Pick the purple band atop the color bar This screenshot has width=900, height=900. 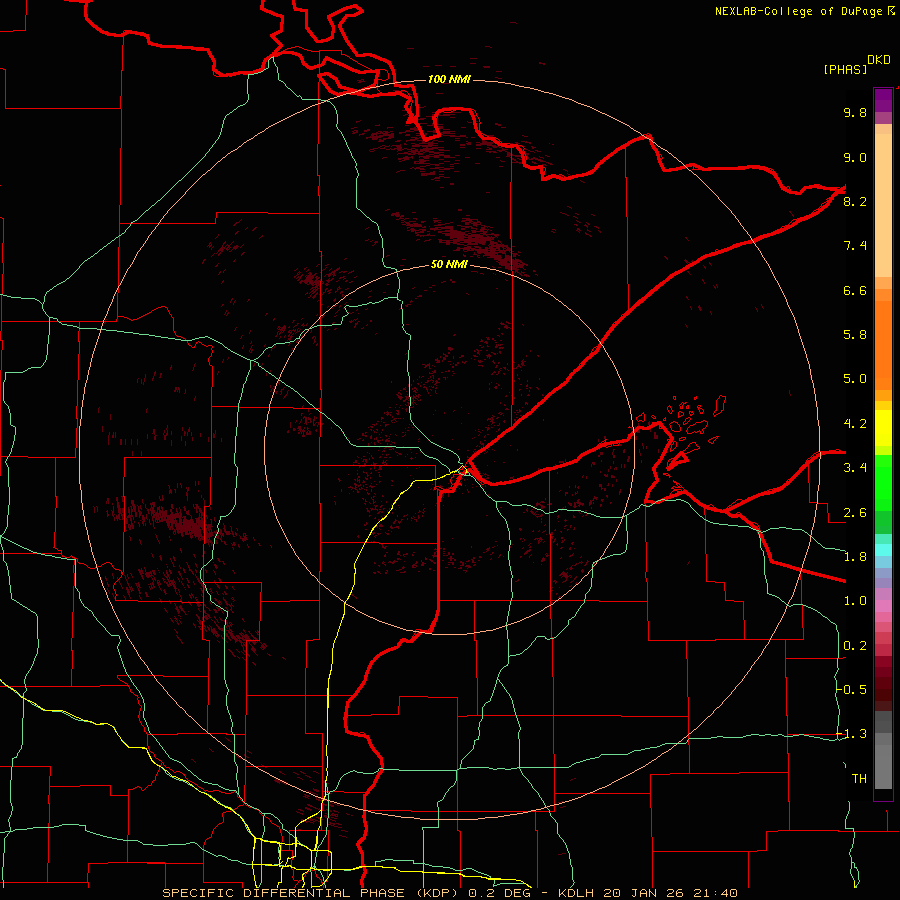click(883, 100)
